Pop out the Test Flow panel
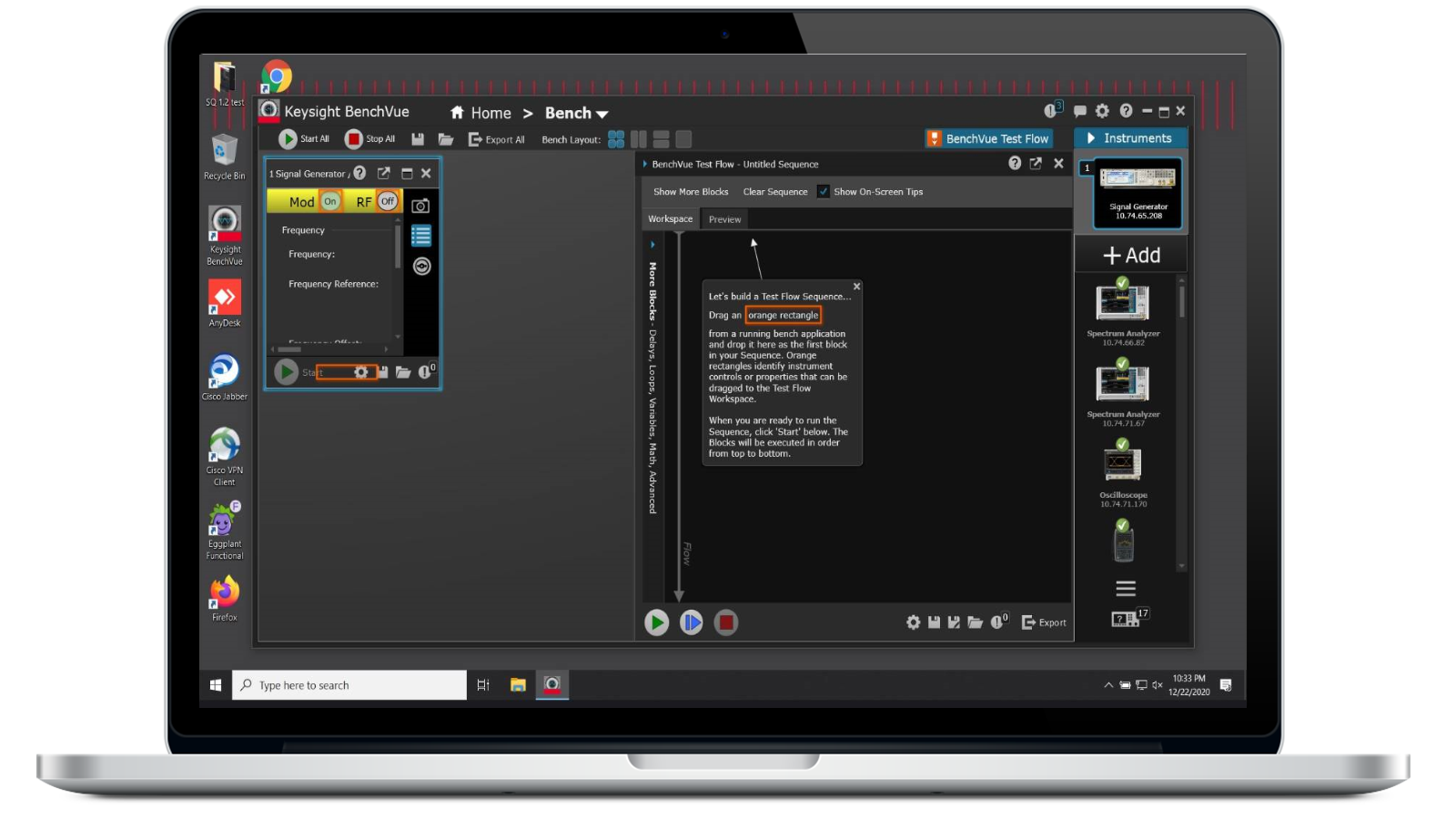 tap(1036, 163)
